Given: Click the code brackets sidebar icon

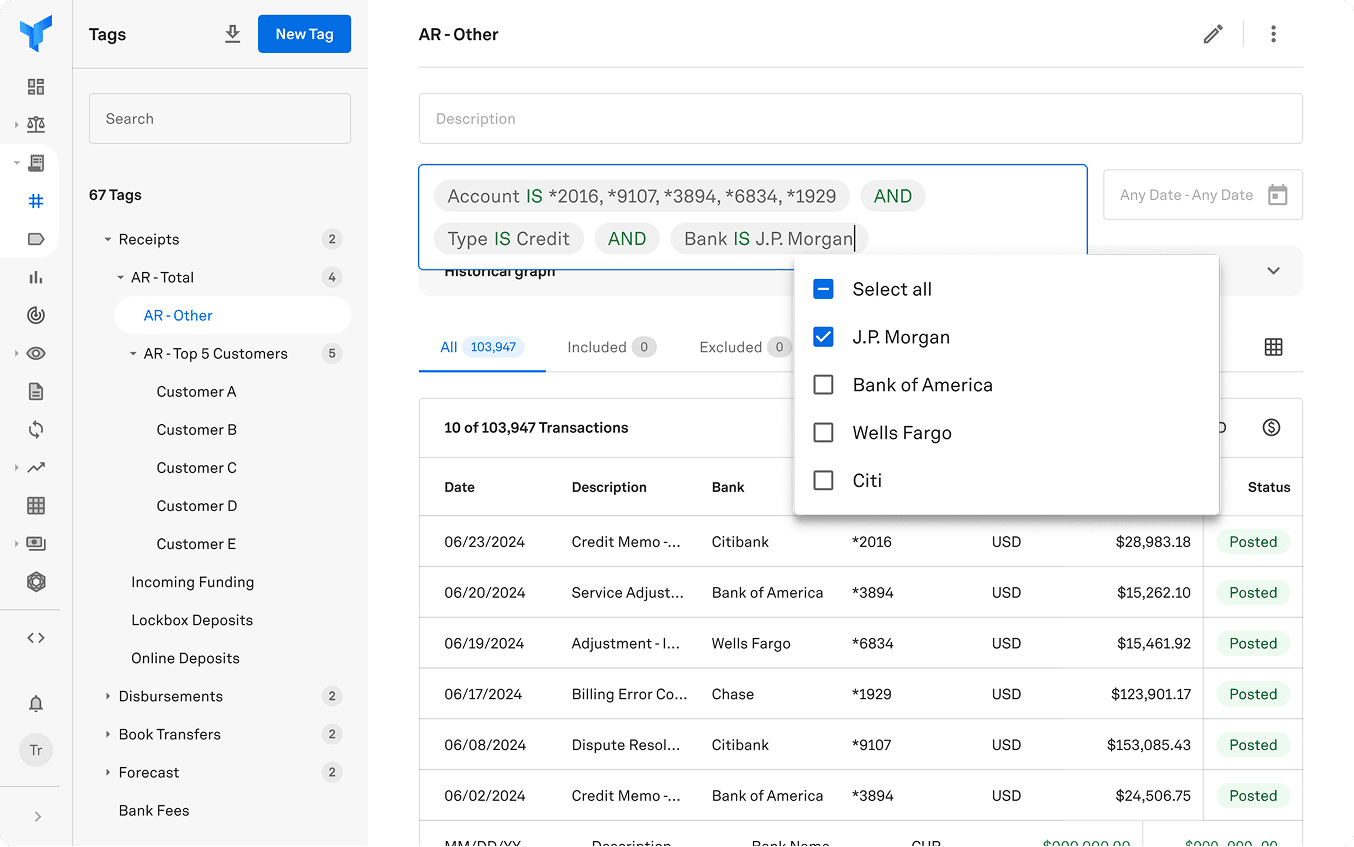Looking at the screenshot, I should (36, 638).
